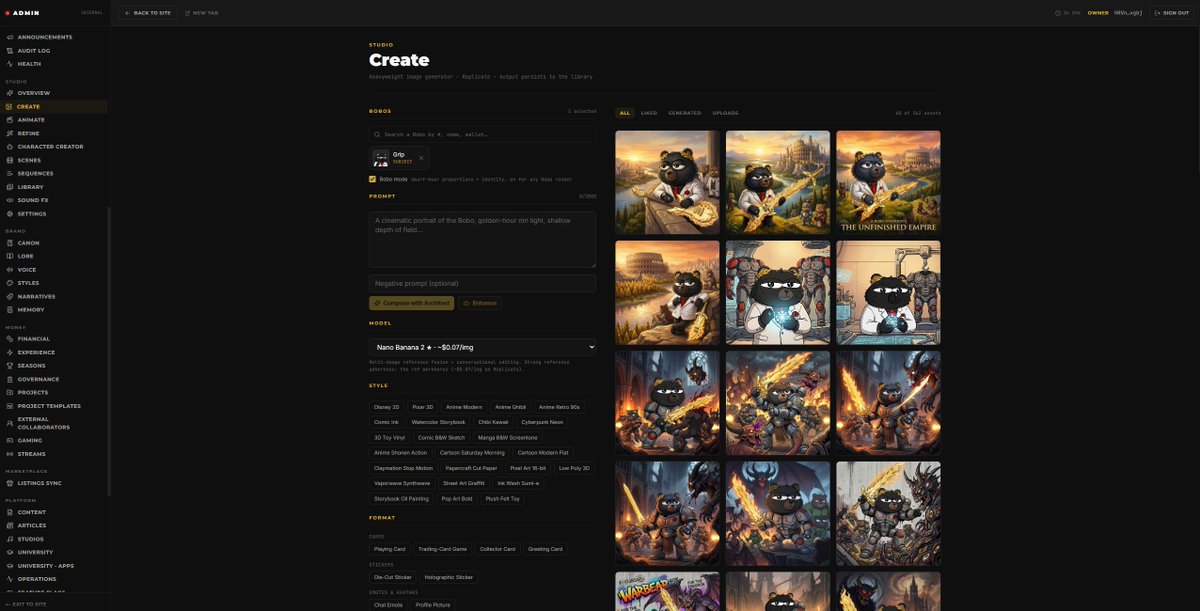Toggle the Low Poly 3D style chip

[x=574, y=468]
